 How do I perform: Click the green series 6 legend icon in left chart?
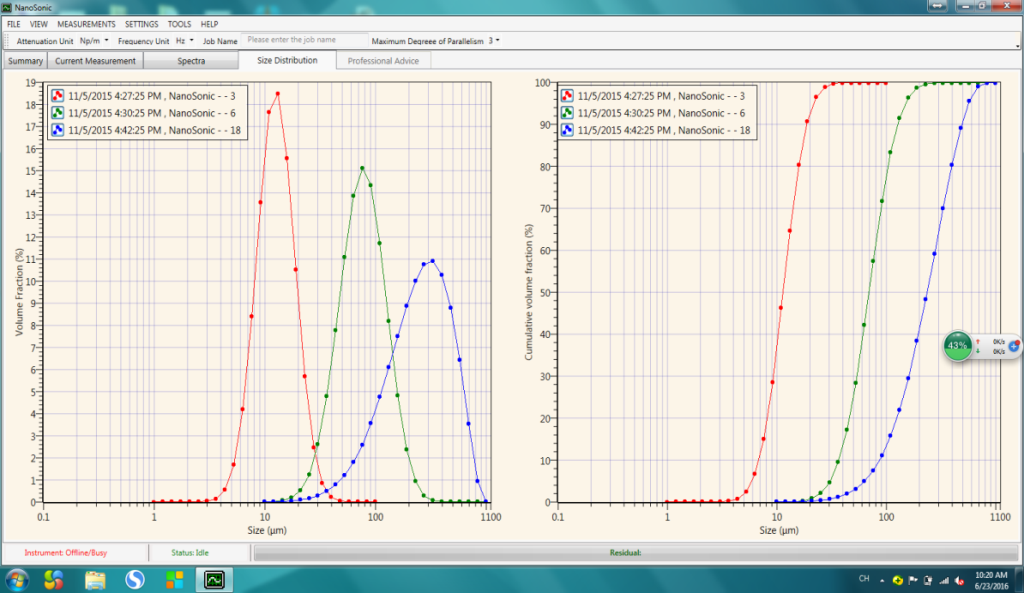[x=60, y=112]
